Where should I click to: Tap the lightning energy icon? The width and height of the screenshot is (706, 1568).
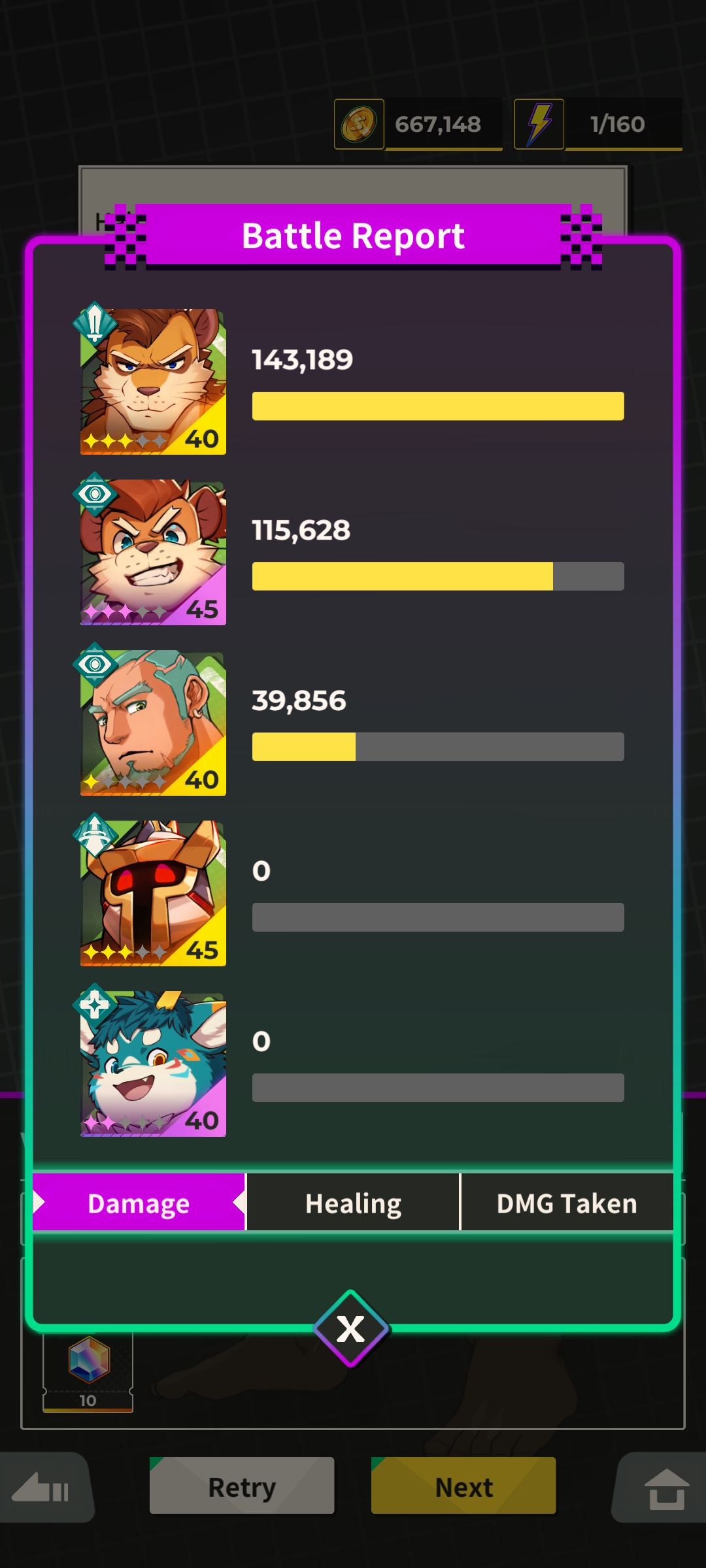539,124
